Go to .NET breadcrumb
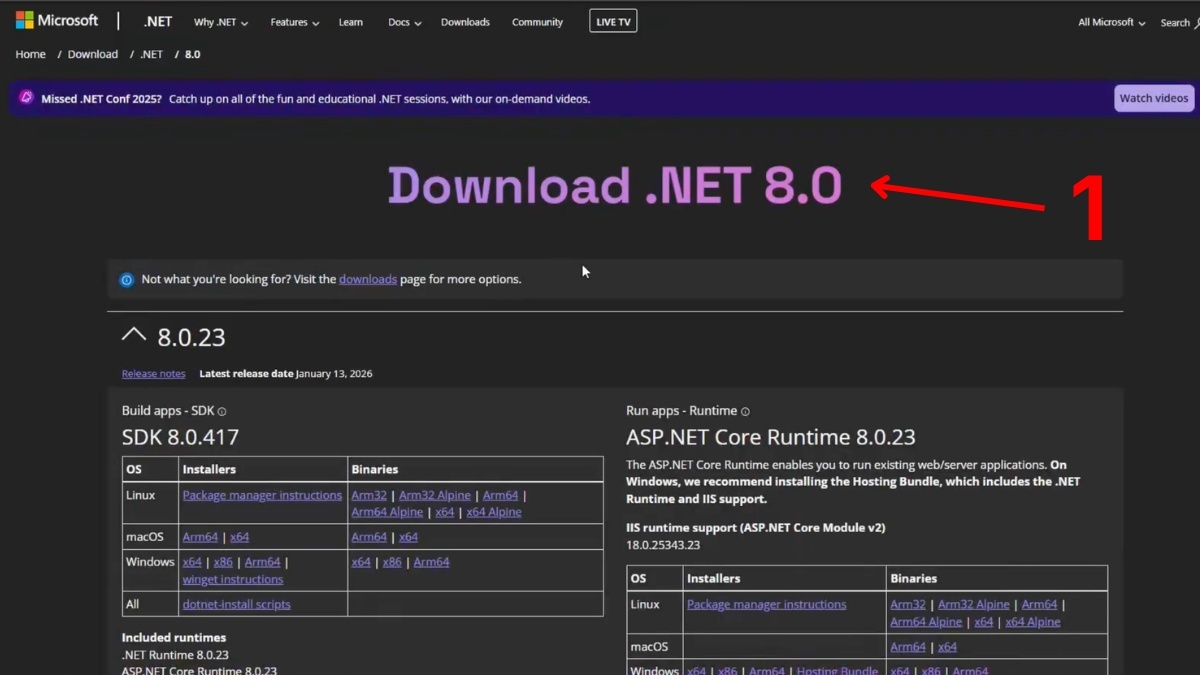 click(152, 54)
